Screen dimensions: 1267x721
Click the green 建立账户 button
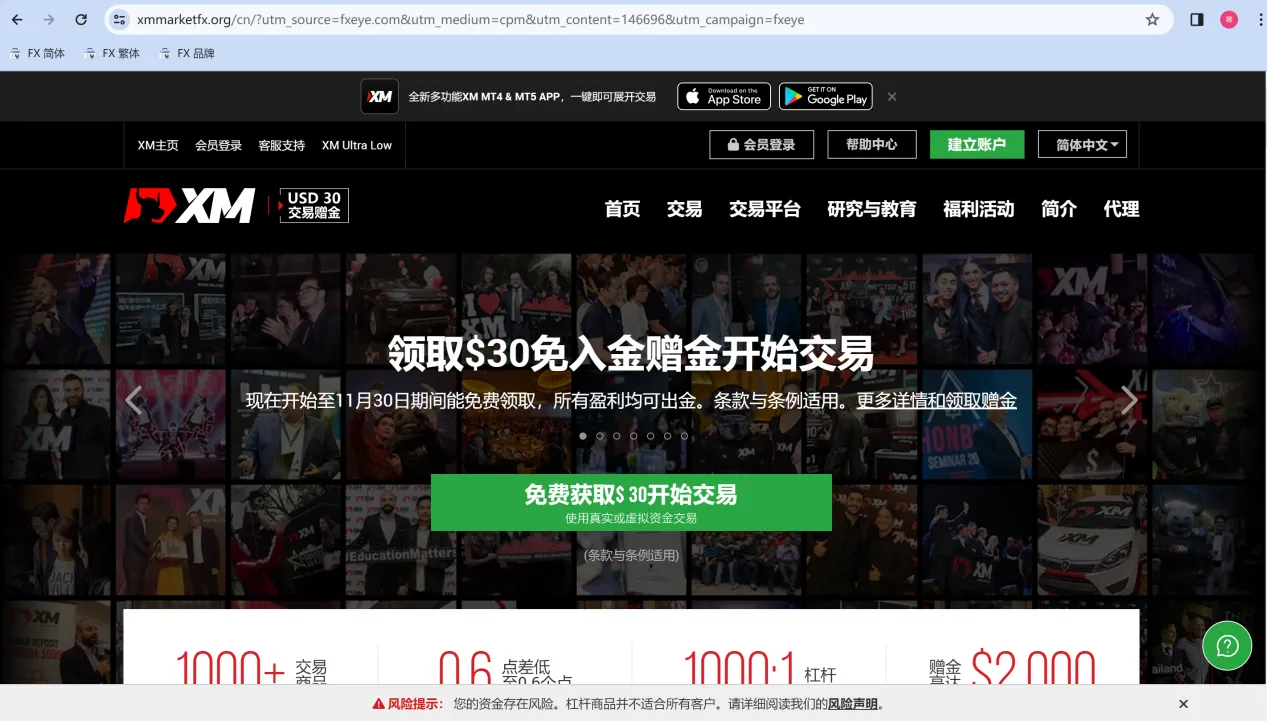[x=977, y=145]
